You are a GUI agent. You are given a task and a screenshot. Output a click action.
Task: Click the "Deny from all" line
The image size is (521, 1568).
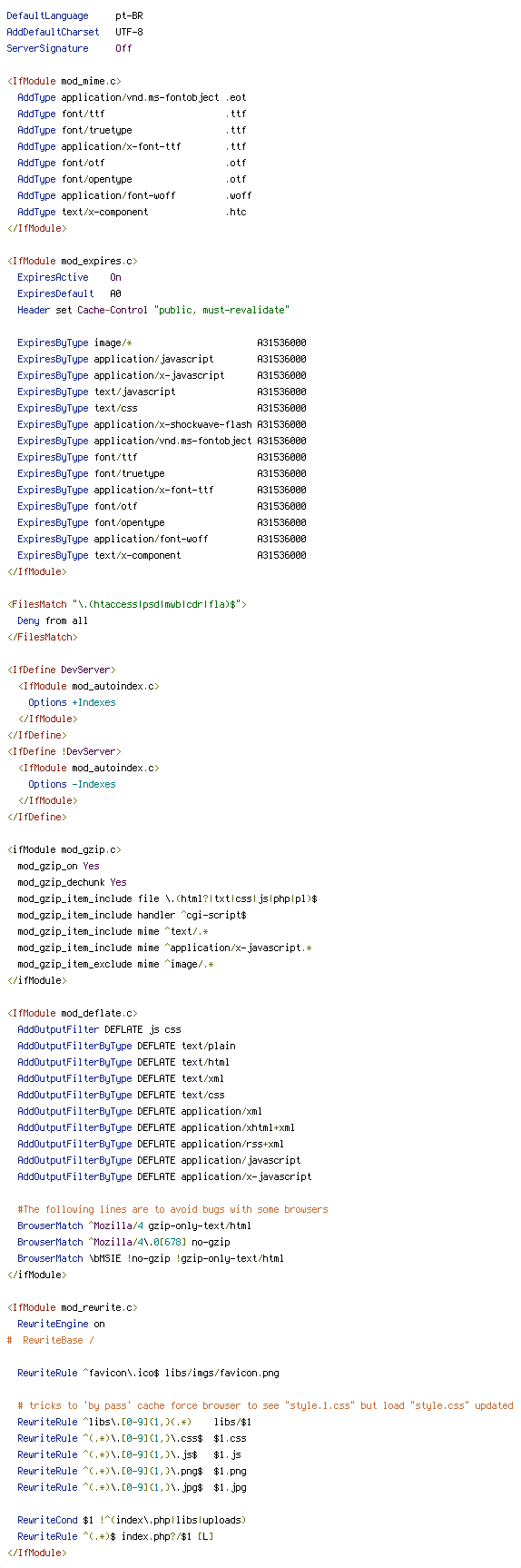[x=53, y=620]
